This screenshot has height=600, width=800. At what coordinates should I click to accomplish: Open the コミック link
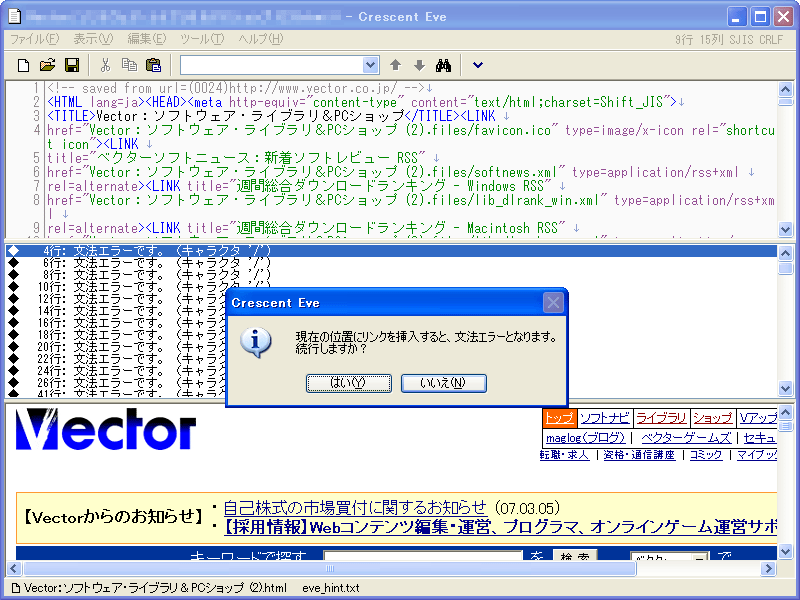(x=706, y=455)
